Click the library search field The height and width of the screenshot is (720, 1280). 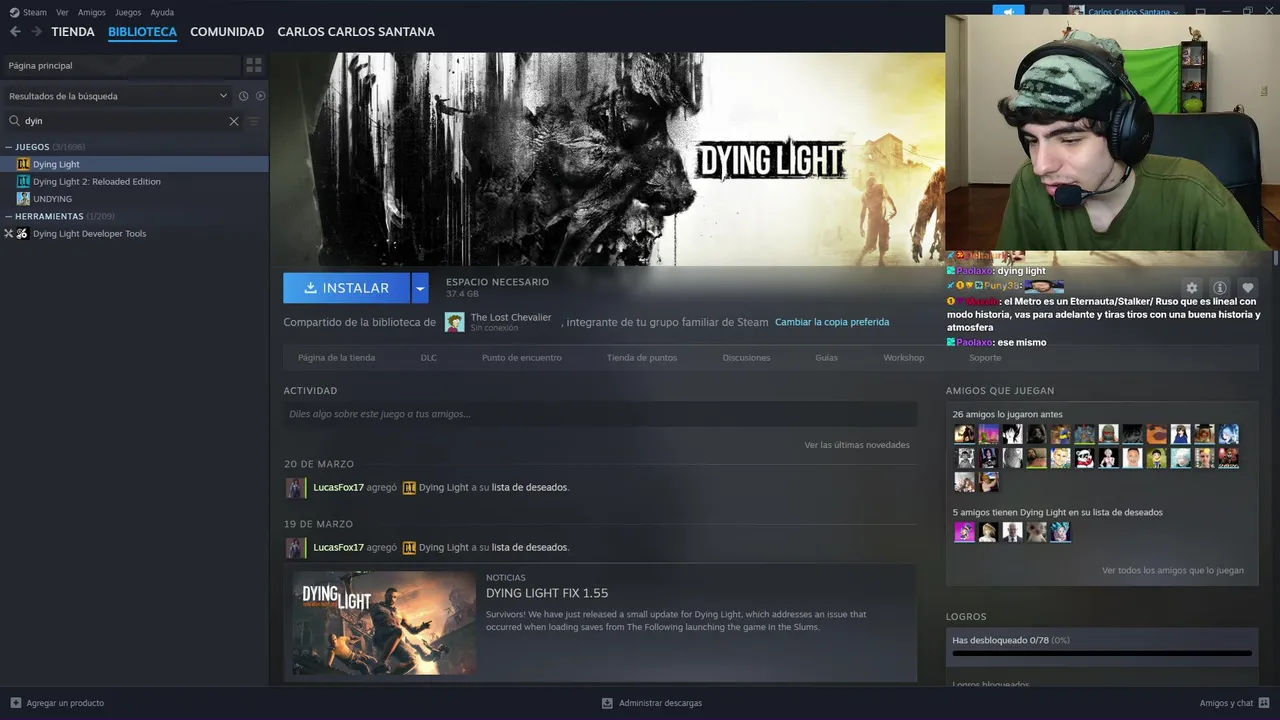coord(122,121)
